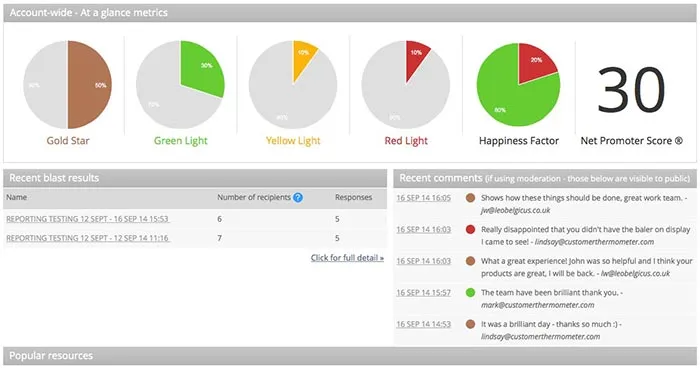
Task: Click the gold dot on the 'What a great experience' comment
Action: (x=470, y=261)
